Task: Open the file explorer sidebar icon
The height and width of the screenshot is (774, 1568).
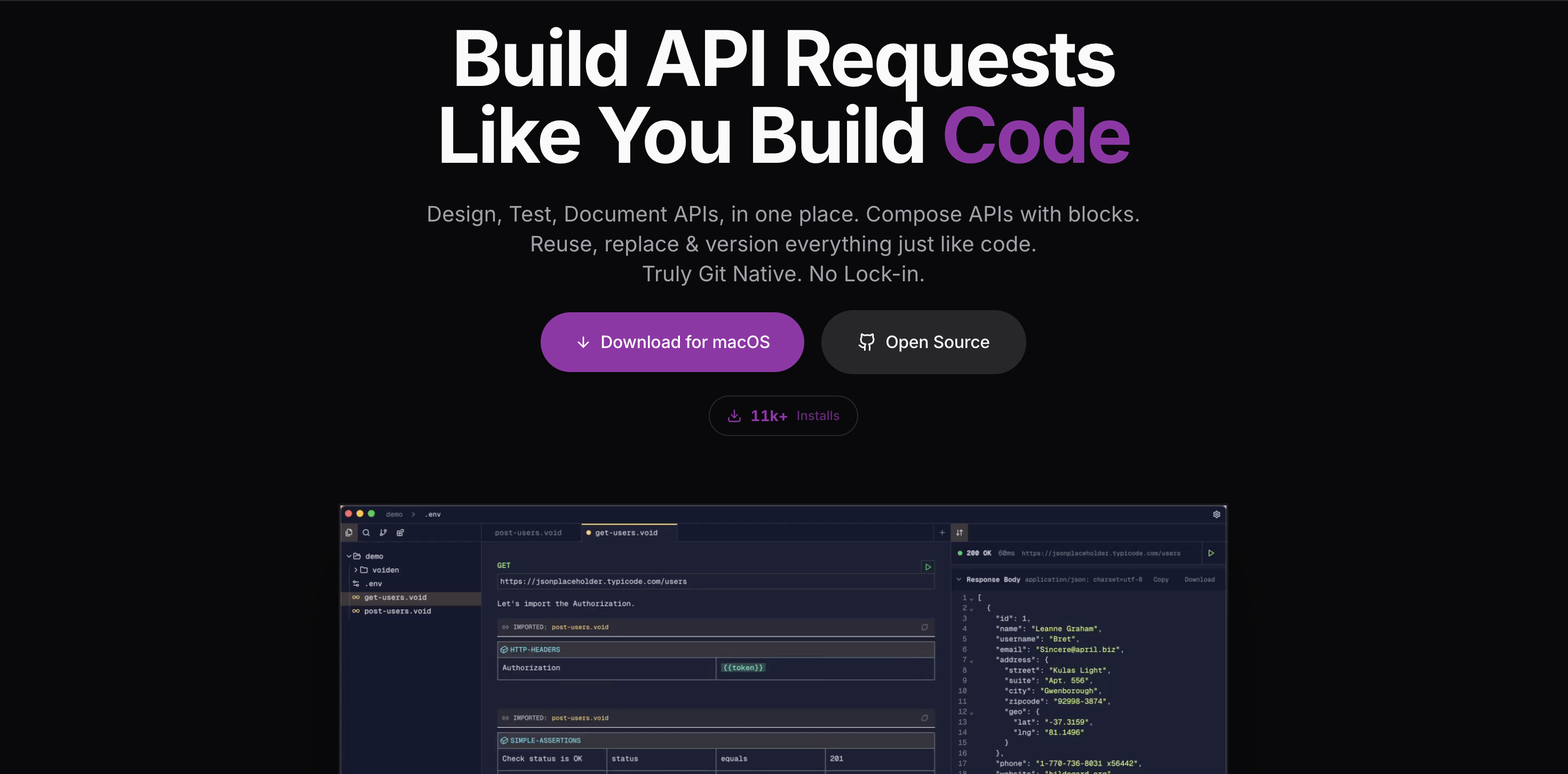Action: 349,532
